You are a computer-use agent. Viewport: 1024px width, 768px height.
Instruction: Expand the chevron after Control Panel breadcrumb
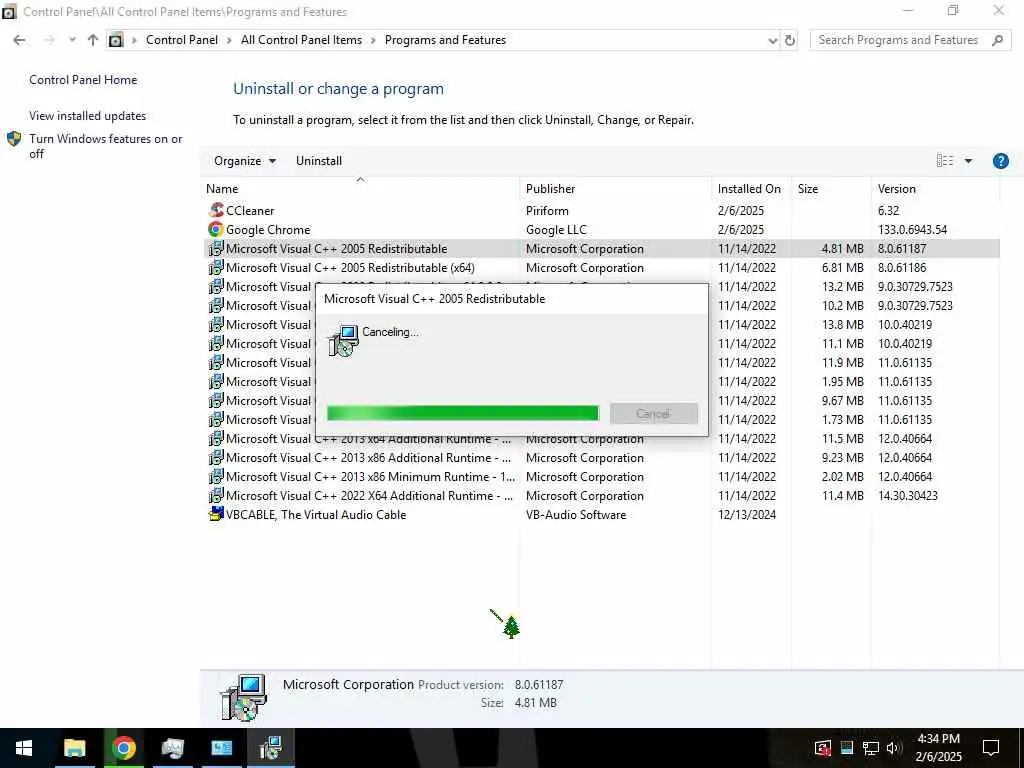pos(229,40)
